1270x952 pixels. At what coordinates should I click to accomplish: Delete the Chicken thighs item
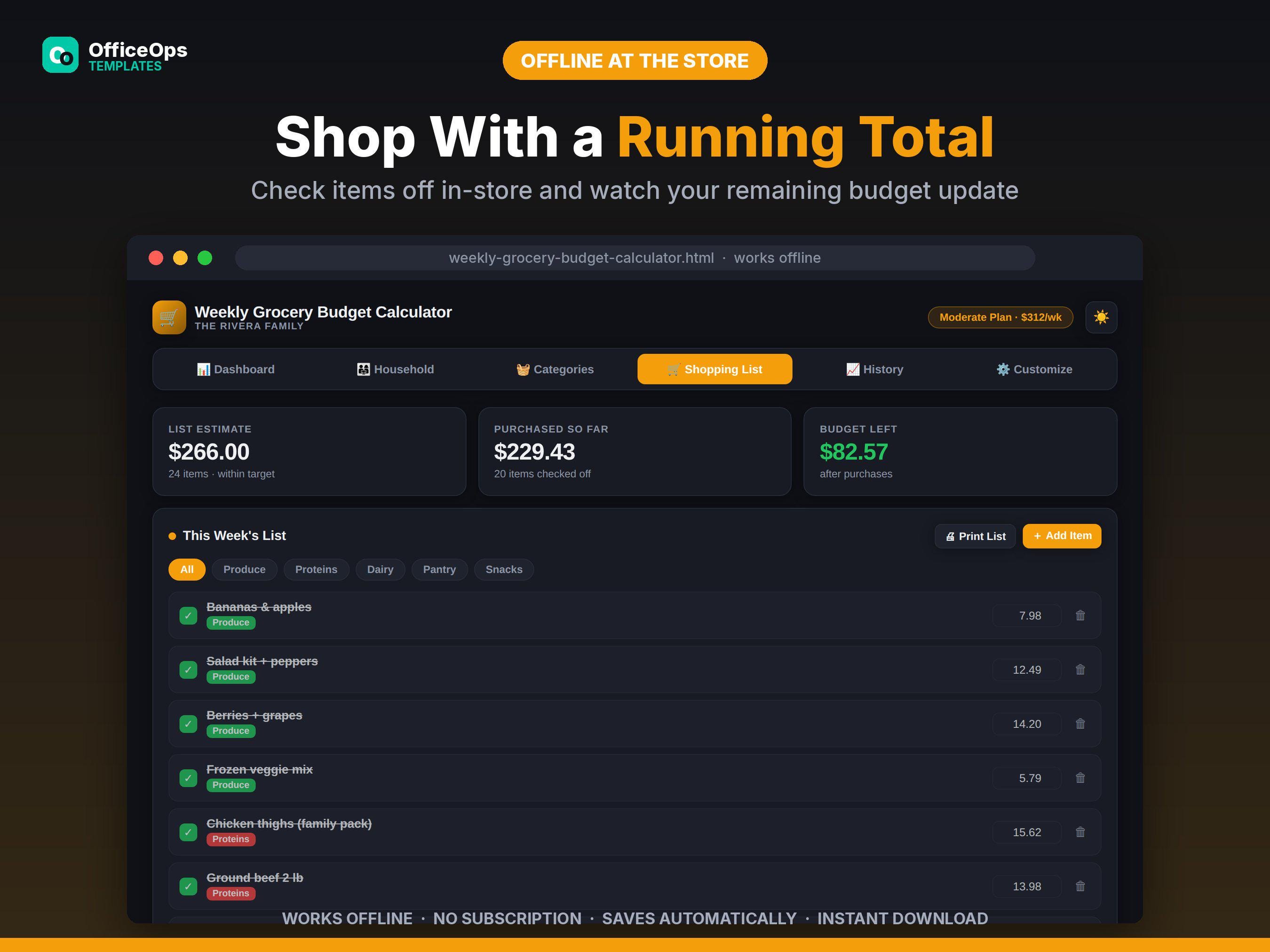tap(1080, 832)
